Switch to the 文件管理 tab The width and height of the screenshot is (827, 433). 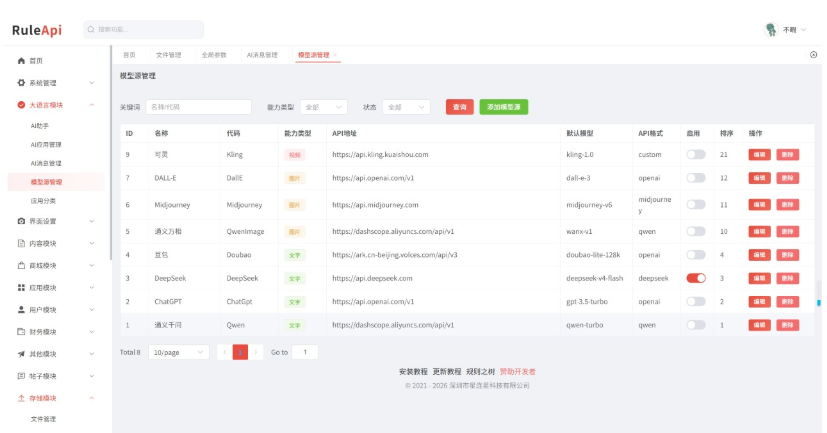tap(168, 55)
